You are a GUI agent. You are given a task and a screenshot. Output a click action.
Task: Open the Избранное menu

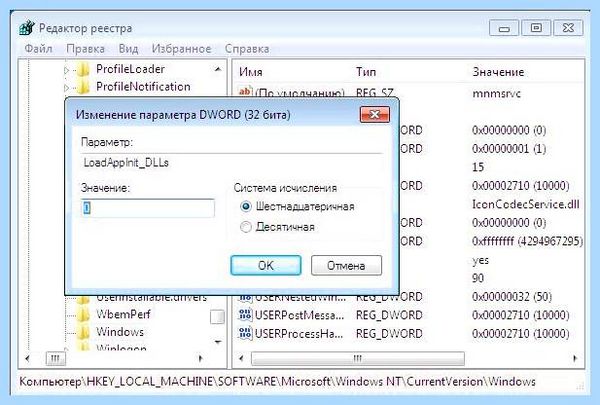click(181, 49)
